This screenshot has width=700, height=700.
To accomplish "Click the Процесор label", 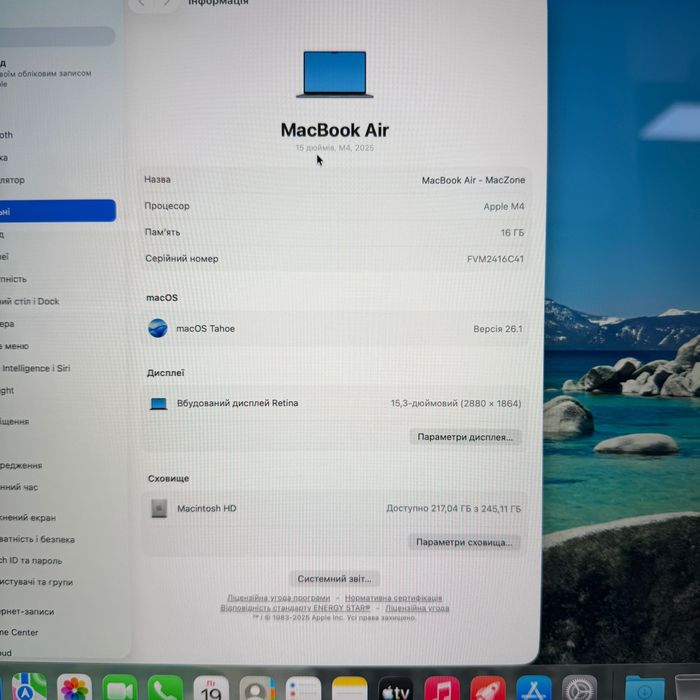I will (167, 206).
